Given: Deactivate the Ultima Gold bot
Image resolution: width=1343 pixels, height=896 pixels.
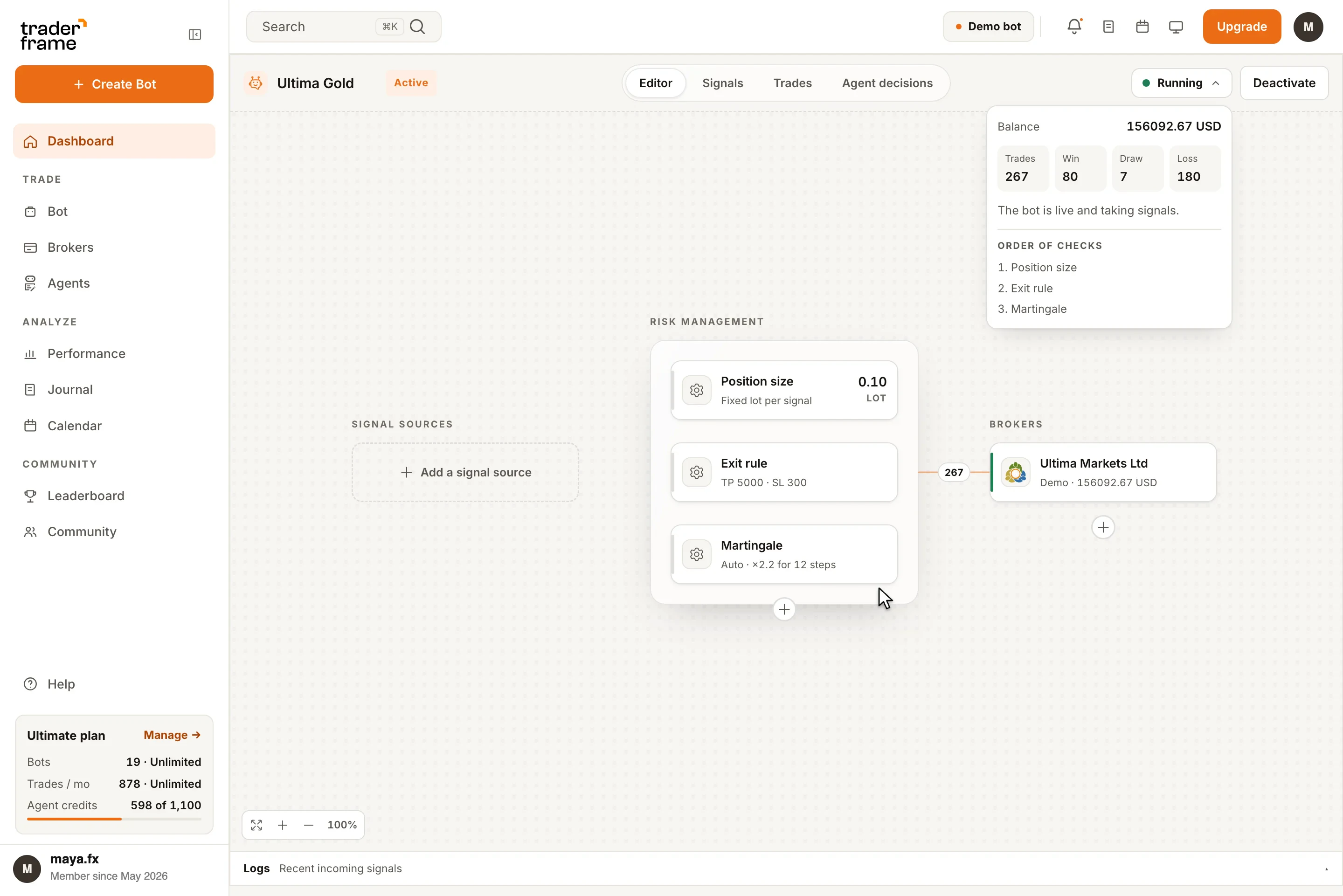Looking at the screenshot, I should [x=1284, y=83].
